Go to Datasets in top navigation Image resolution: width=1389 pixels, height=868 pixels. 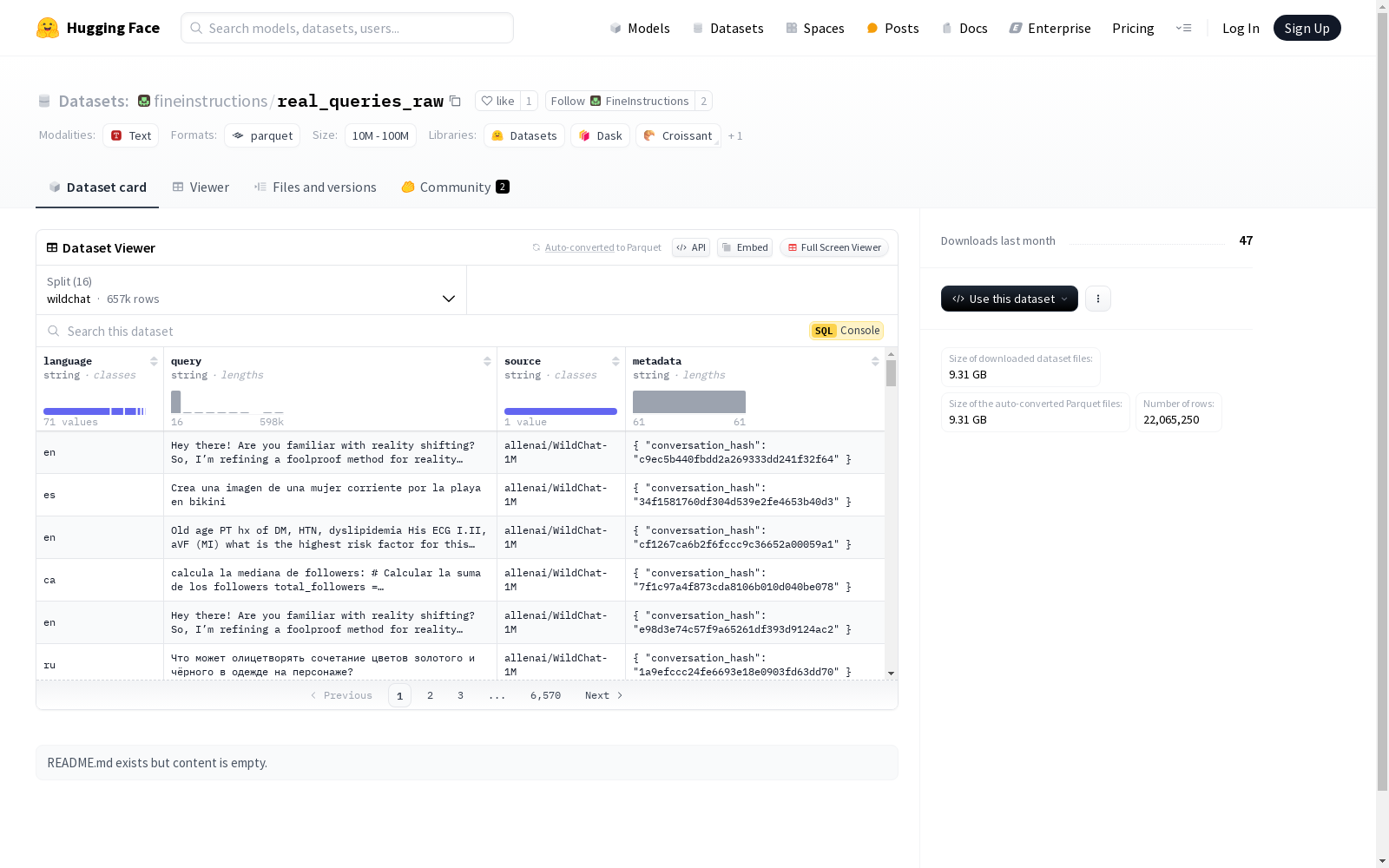pos(727,28)
